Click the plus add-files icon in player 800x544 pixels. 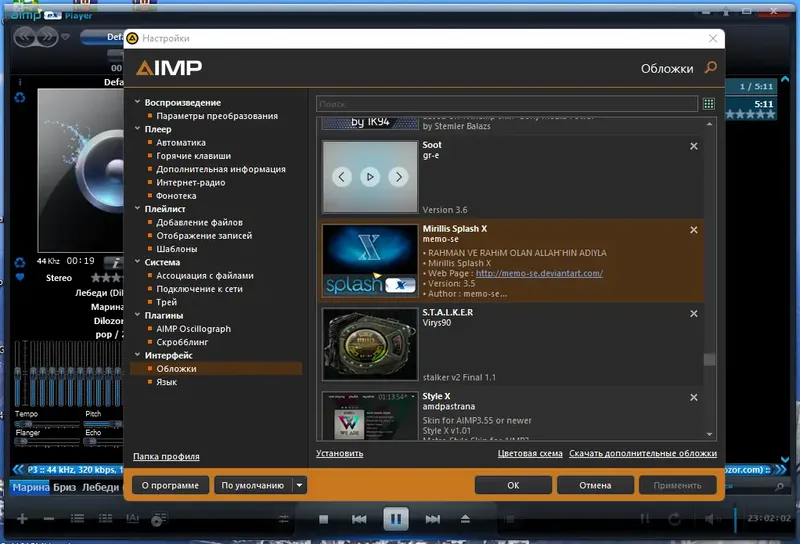pyautogui.click(x=22, y=519)
